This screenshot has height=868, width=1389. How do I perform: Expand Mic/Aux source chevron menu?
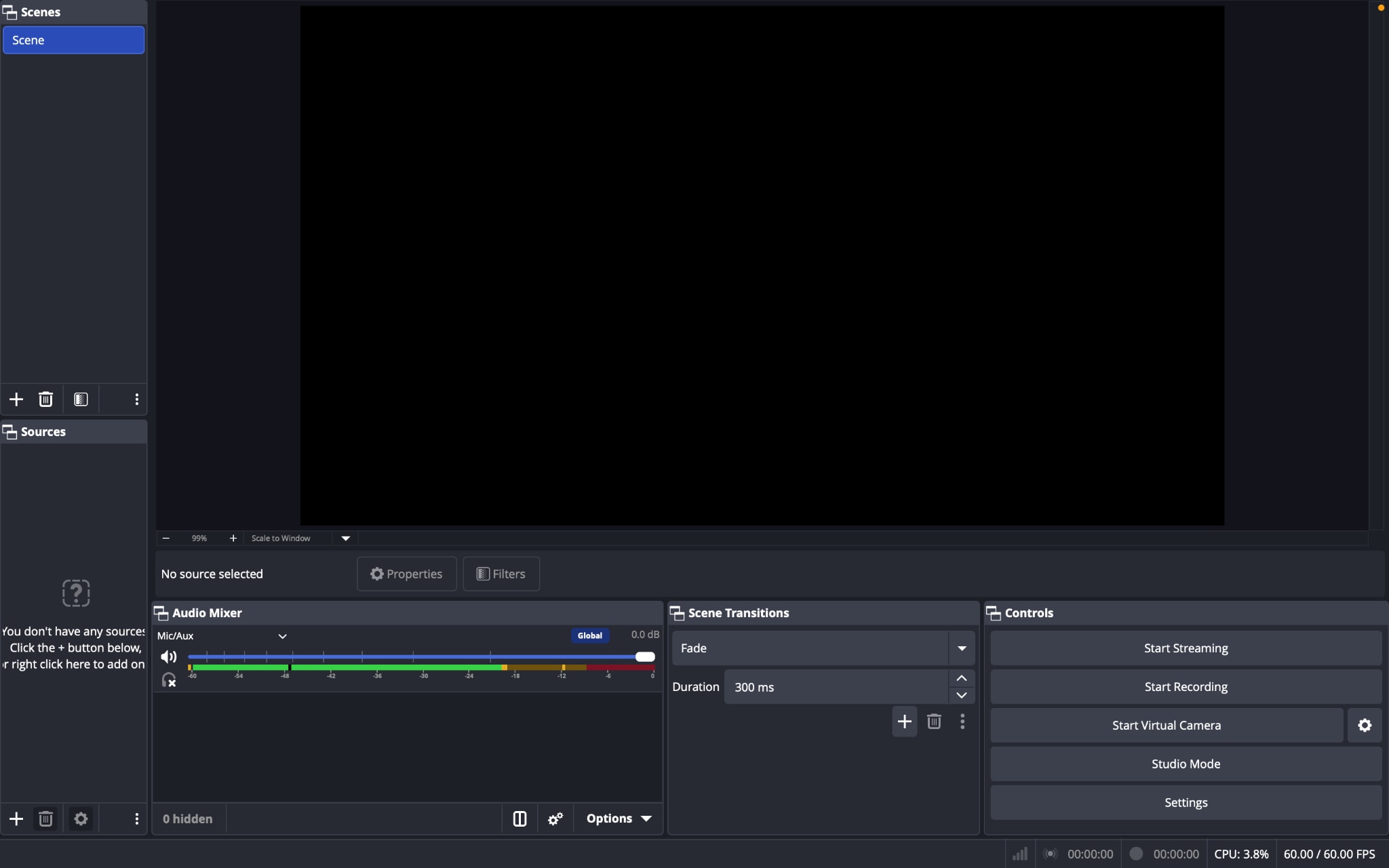283,636
